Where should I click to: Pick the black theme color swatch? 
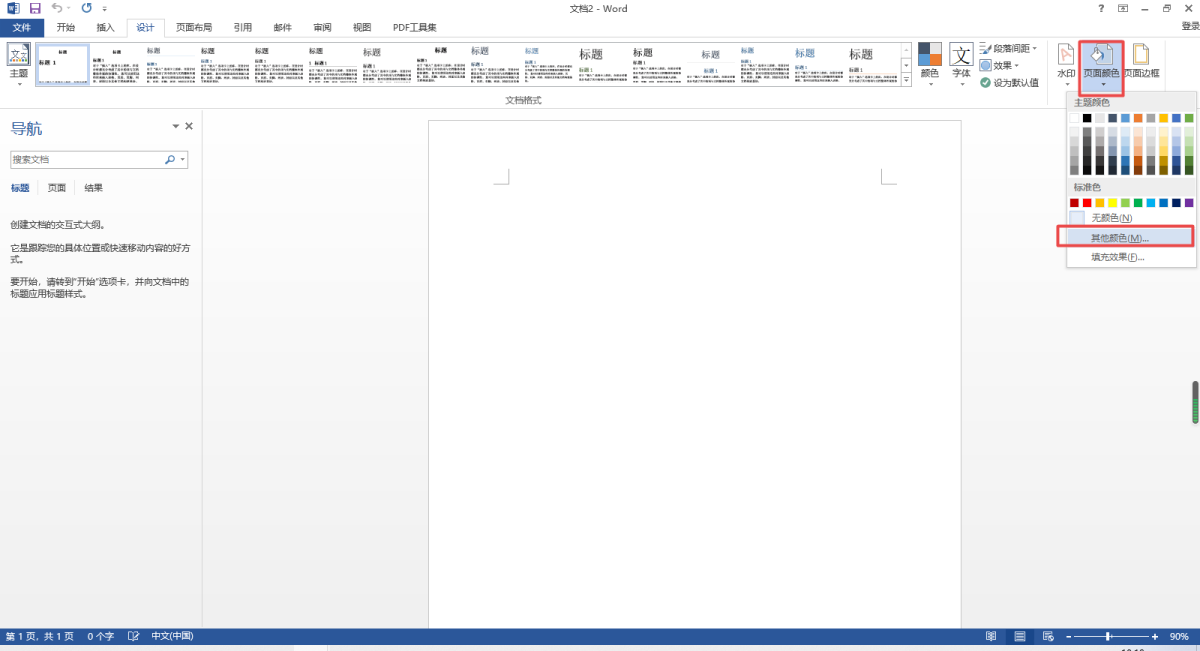[1087, 118]
